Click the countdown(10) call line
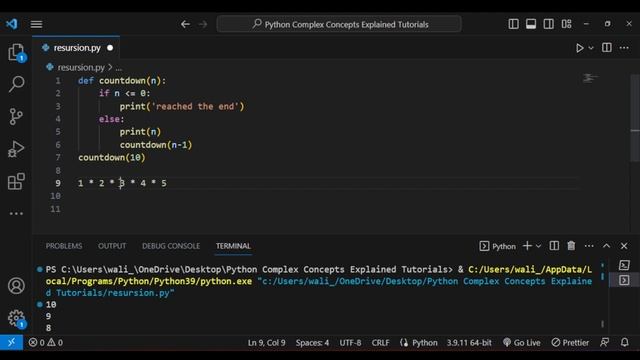The width and height of the screenshot is (640, 360). point(111,157)
